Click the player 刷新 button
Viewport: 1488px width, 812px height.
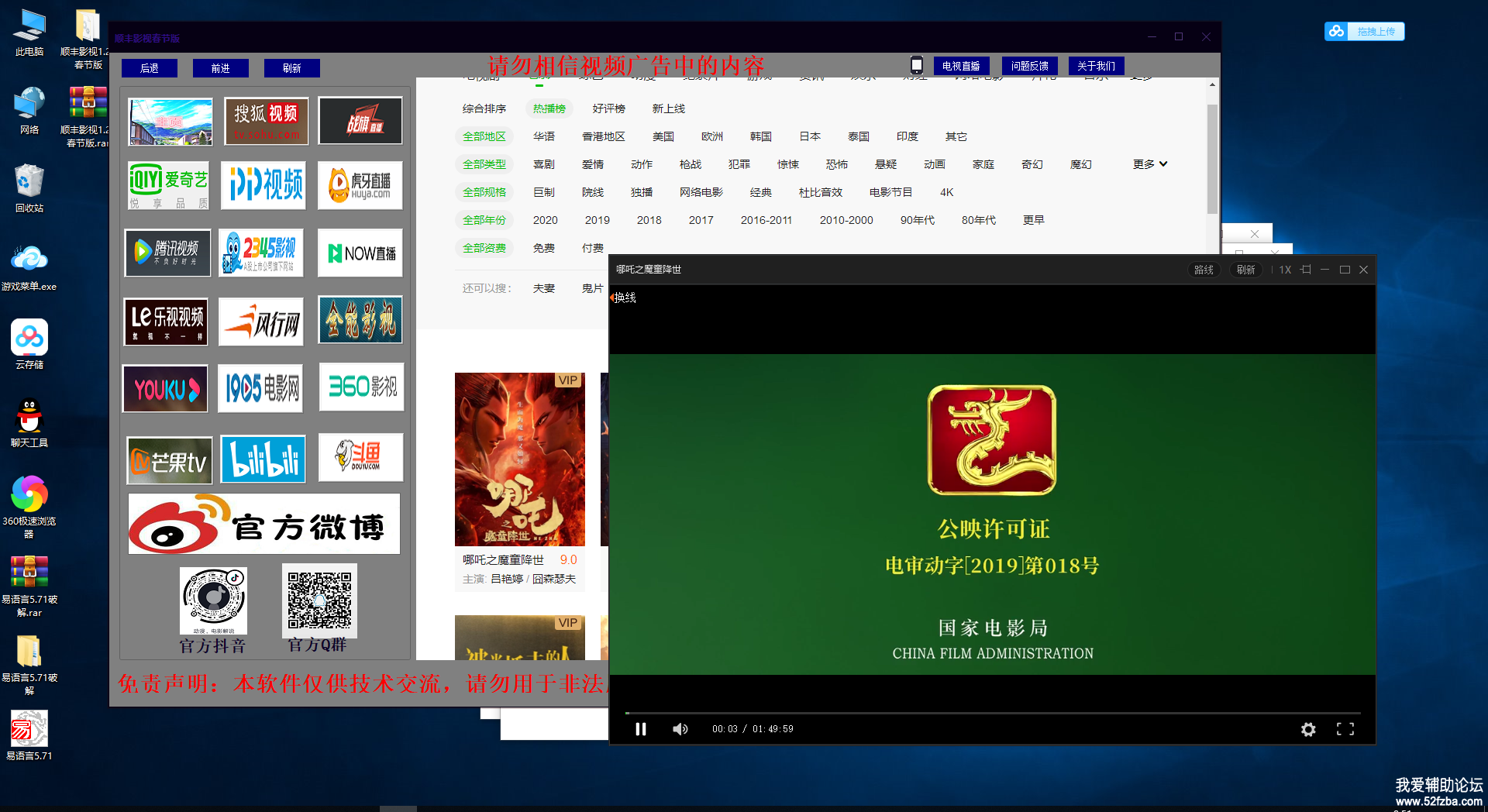pos(1245,270)
